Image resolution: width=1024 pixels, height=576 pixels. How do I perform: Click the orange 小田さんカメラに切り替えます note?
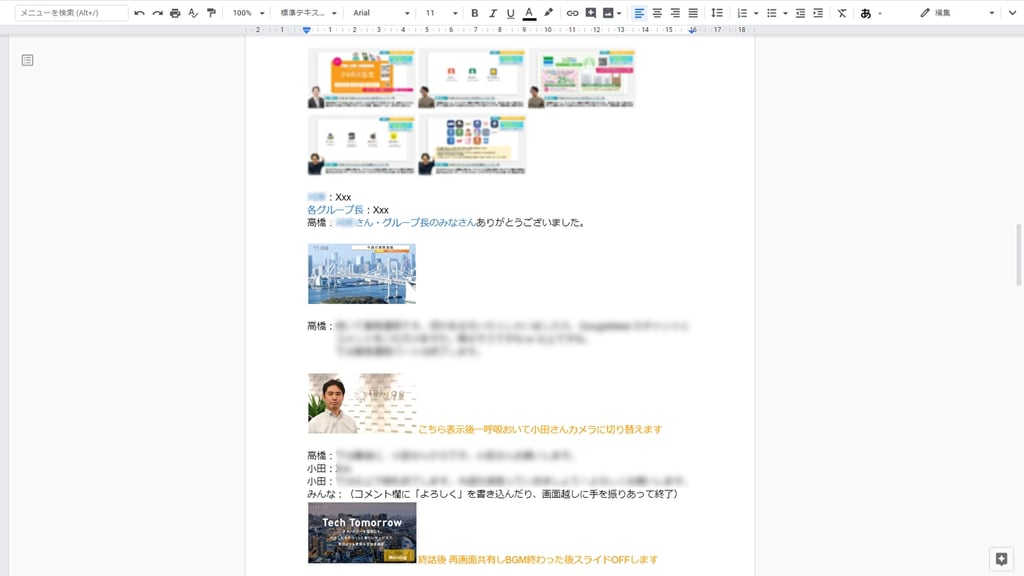(x=539, y=429)
